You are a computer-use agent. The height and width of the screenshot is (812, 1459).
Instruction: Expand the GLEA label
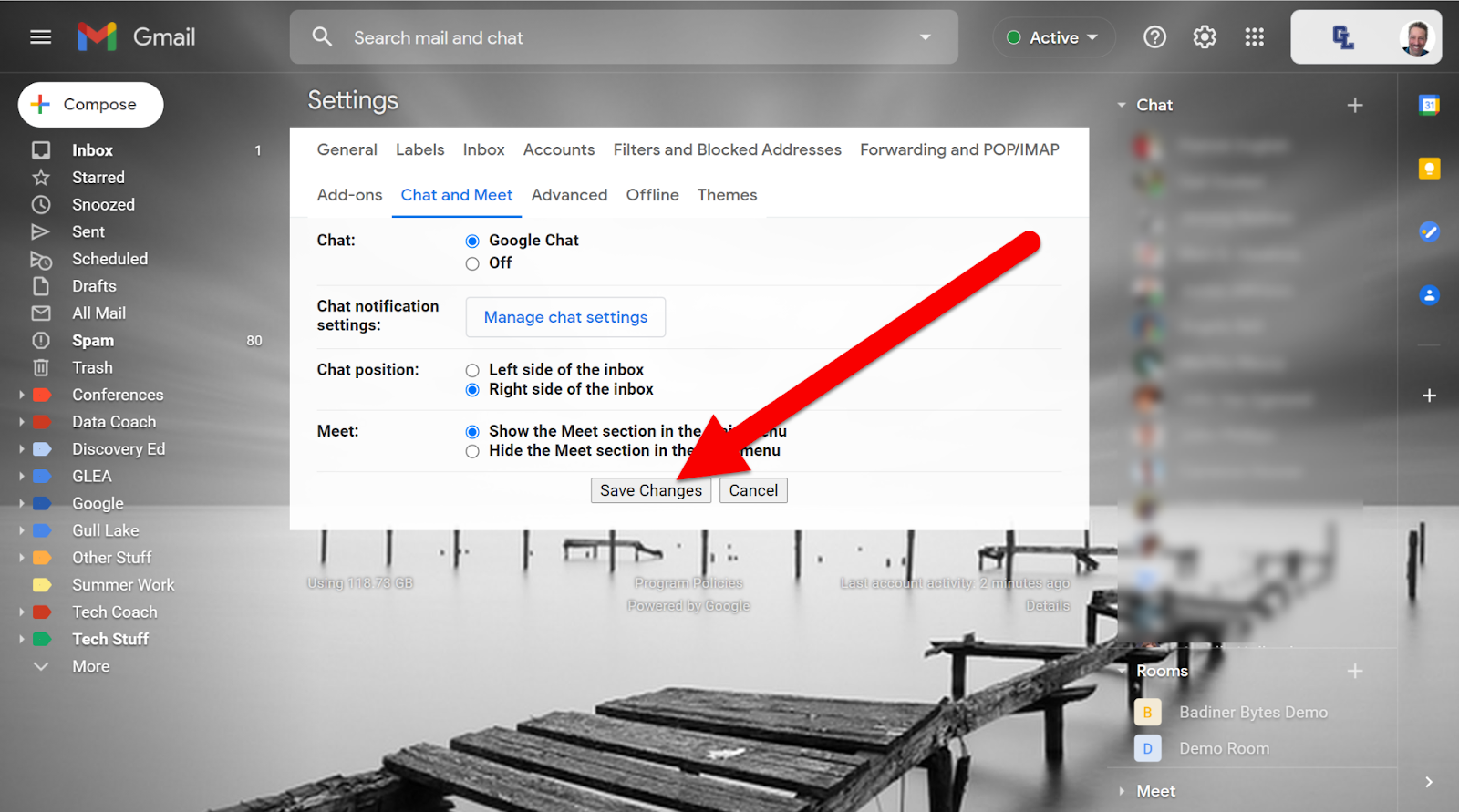22,477
